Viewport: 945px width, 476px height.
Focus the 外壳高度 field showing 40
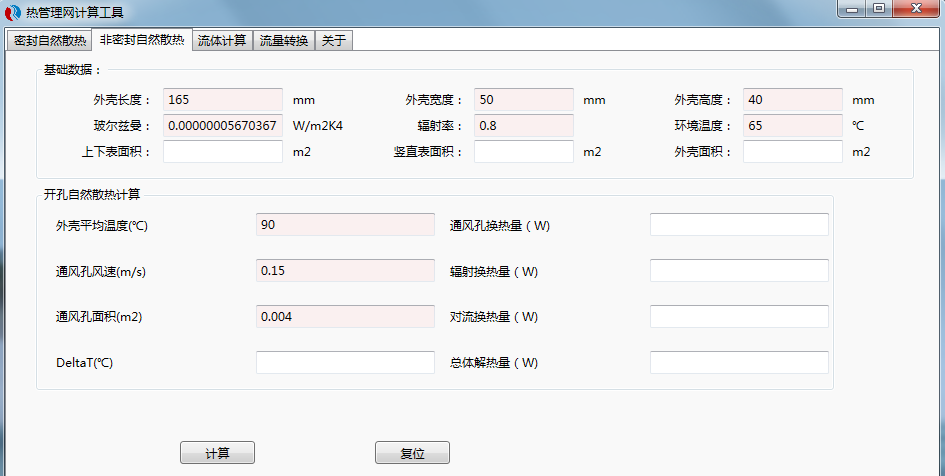pos(793,99)
